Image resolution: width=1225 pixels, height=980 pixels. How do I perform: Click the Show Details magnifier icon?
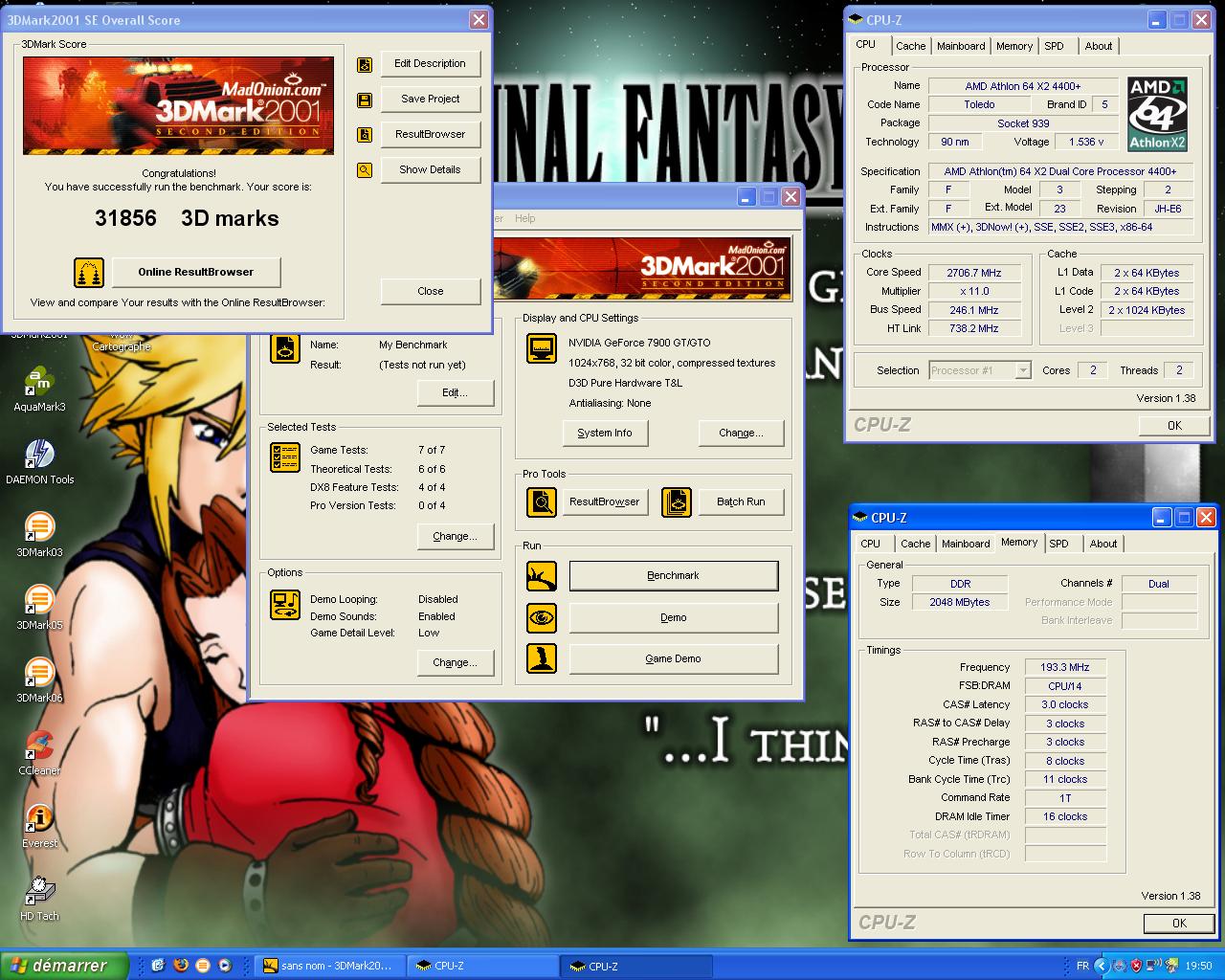[x=365, y=170]
